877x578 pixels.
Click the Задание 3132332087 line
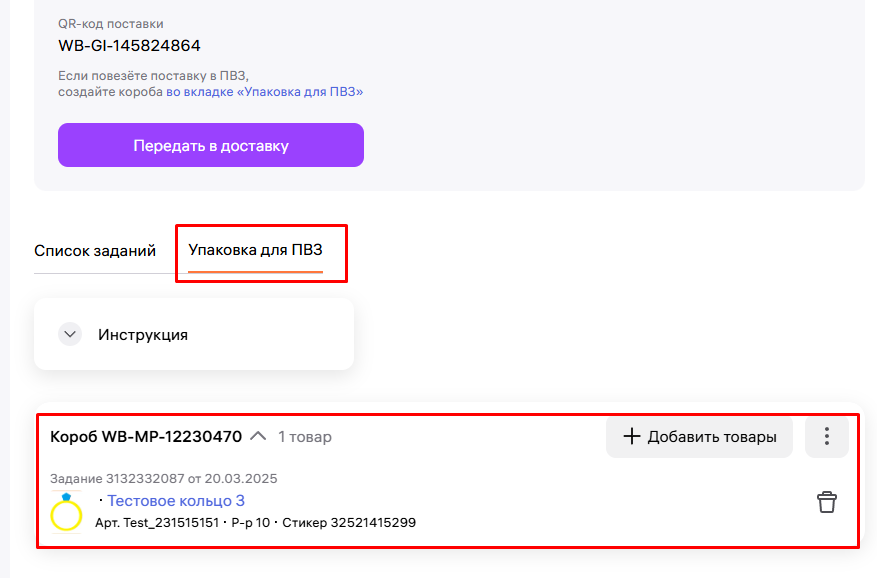[x=164, y=479]
